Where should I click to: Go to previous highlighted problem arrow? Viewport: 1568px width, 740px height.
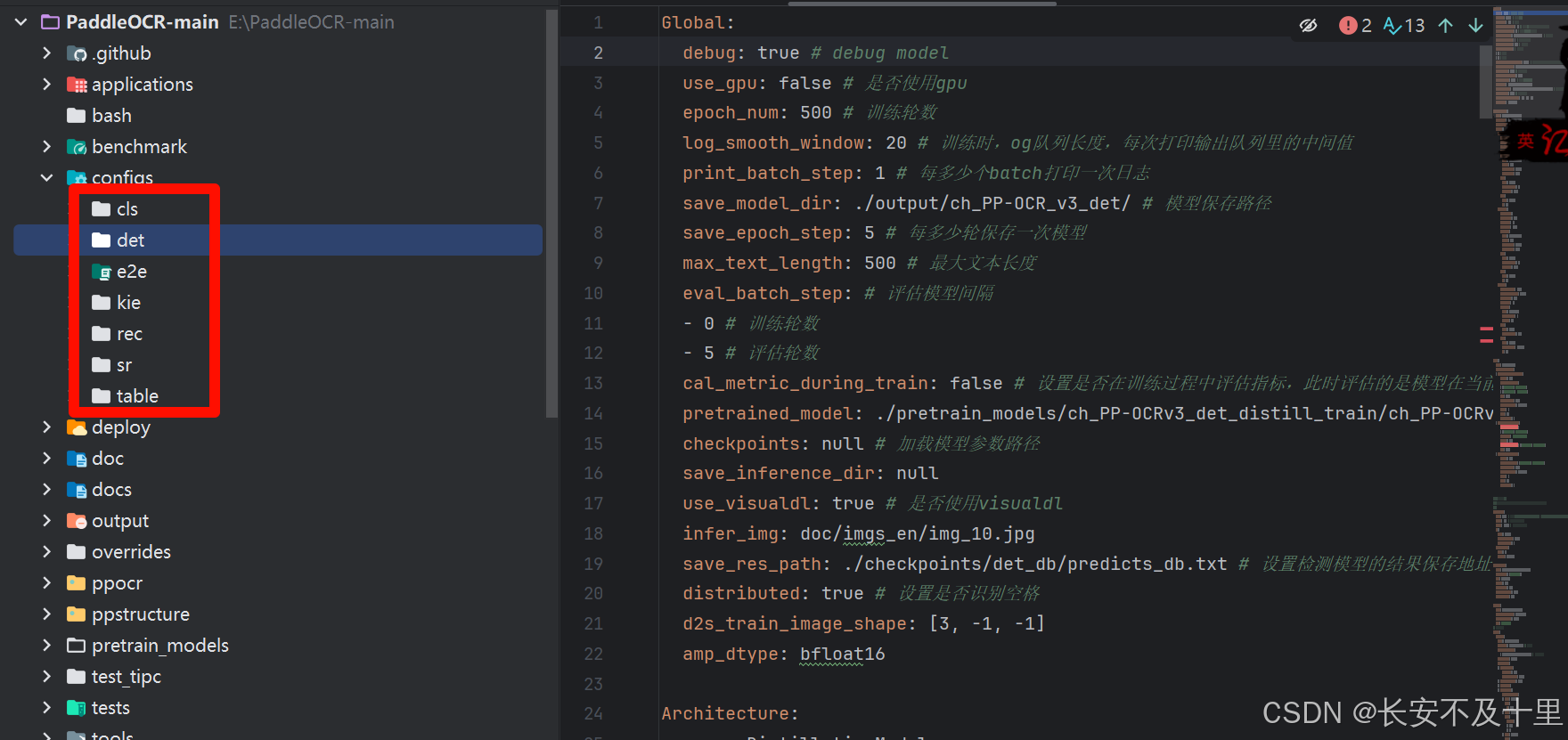pos(1446,26)
